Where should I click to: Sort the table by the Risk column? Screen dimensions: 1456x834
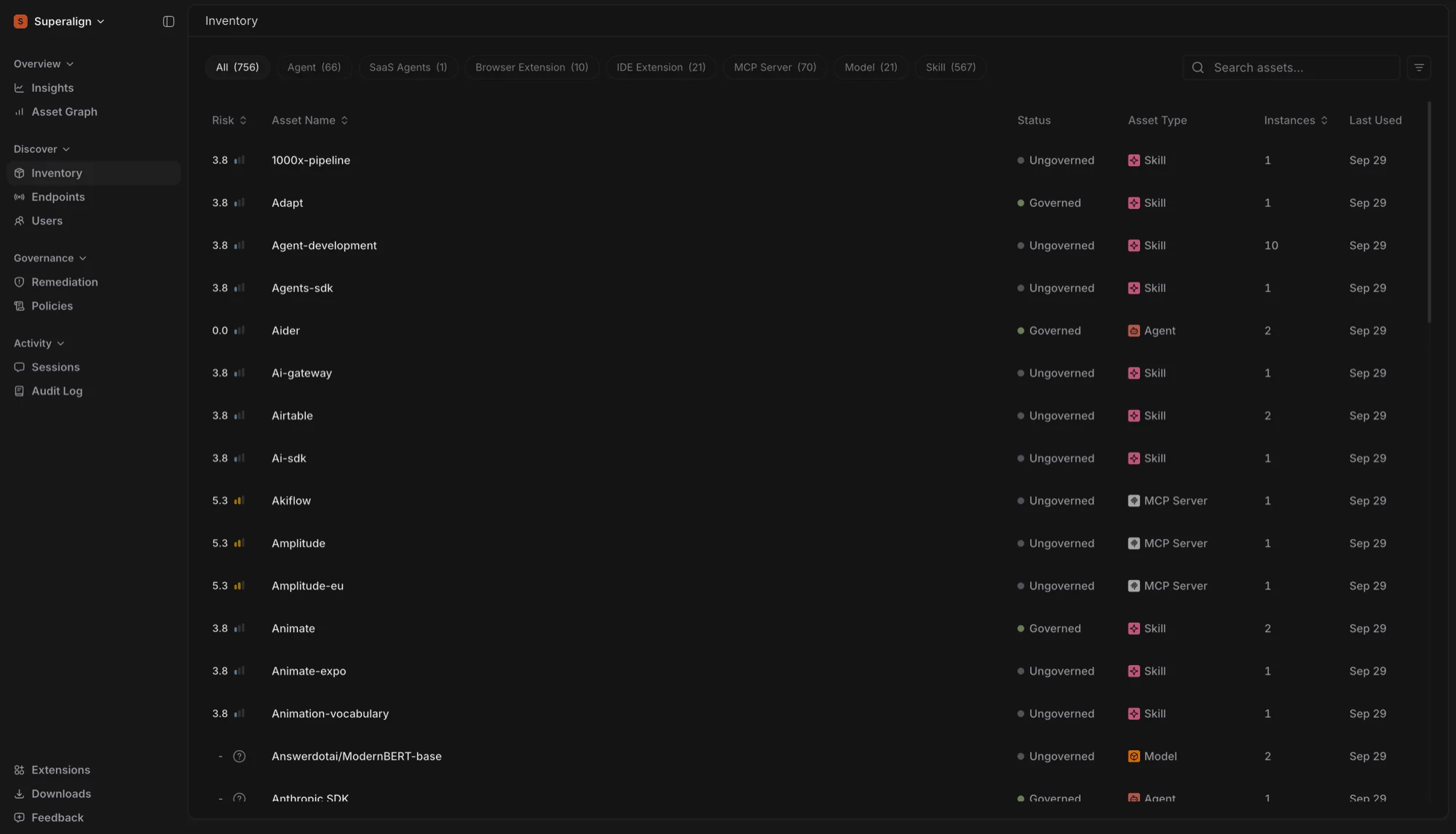pos(229,121)
